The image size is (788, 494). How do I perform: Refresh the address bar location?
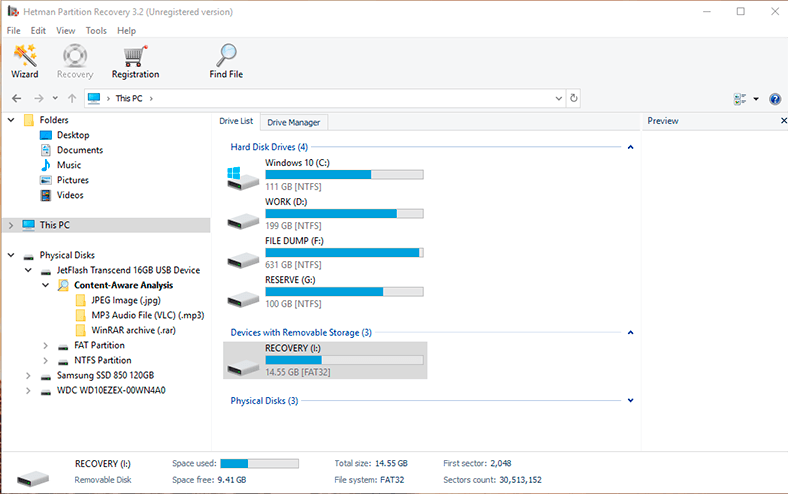point(573,98)
